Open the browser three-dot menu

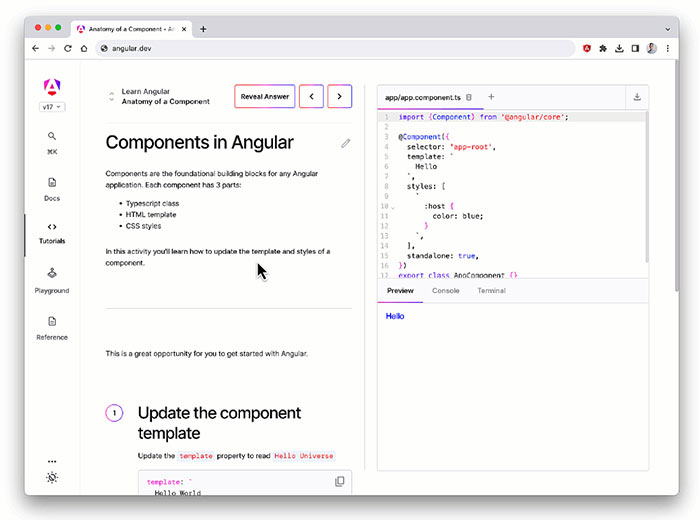point(667,48)
